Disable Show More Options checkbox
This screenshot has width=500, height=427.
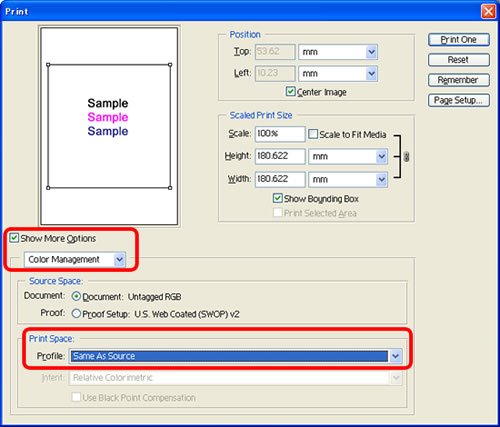(x=14, y=238)
